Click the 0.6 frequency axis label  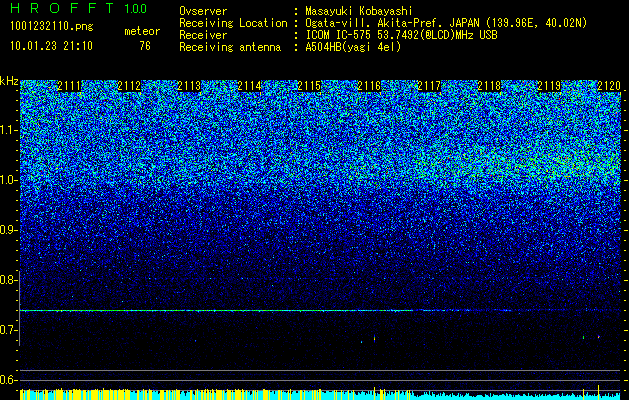coord(8,380)
